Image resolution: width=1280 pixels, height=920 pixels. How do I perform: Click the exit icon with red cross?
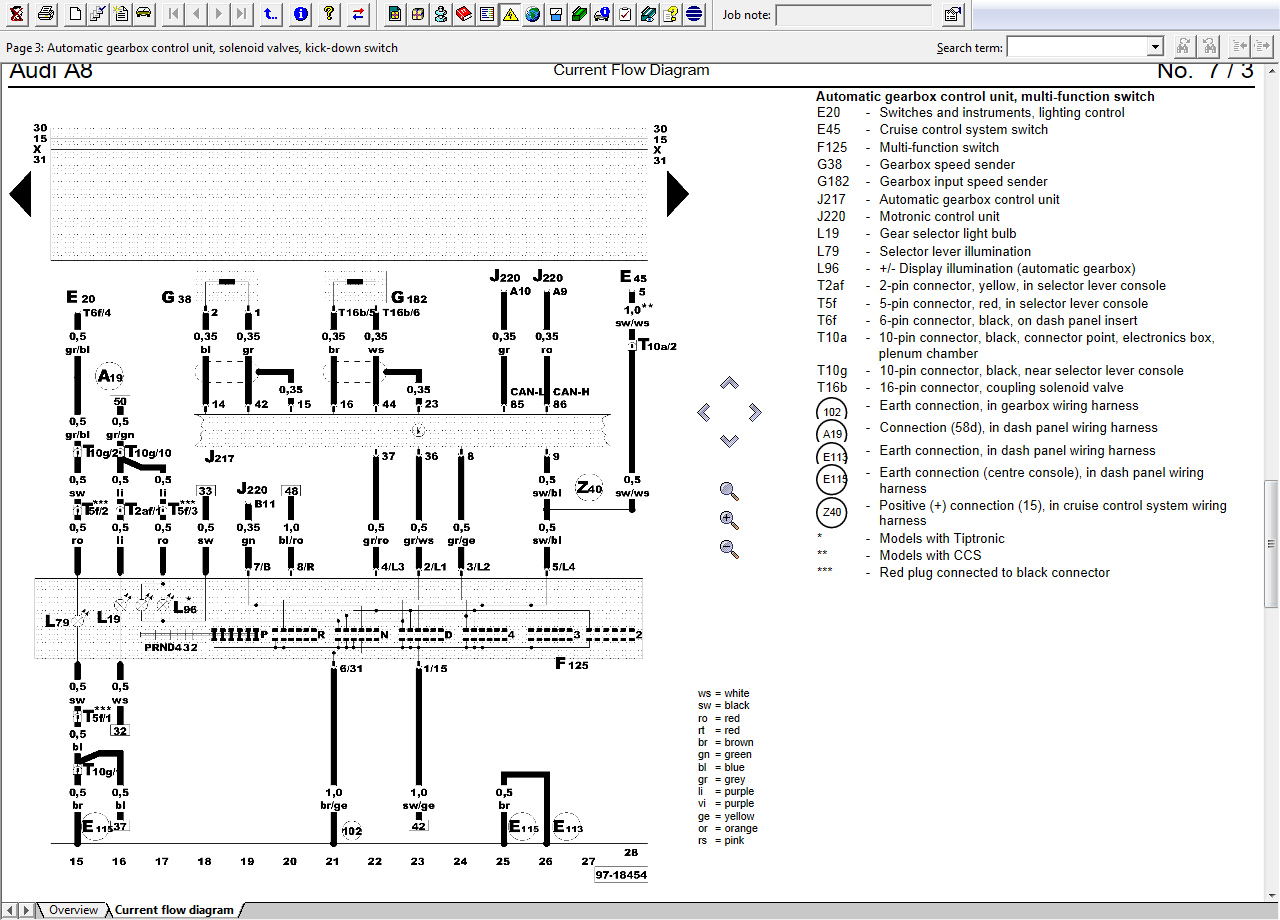17,14
